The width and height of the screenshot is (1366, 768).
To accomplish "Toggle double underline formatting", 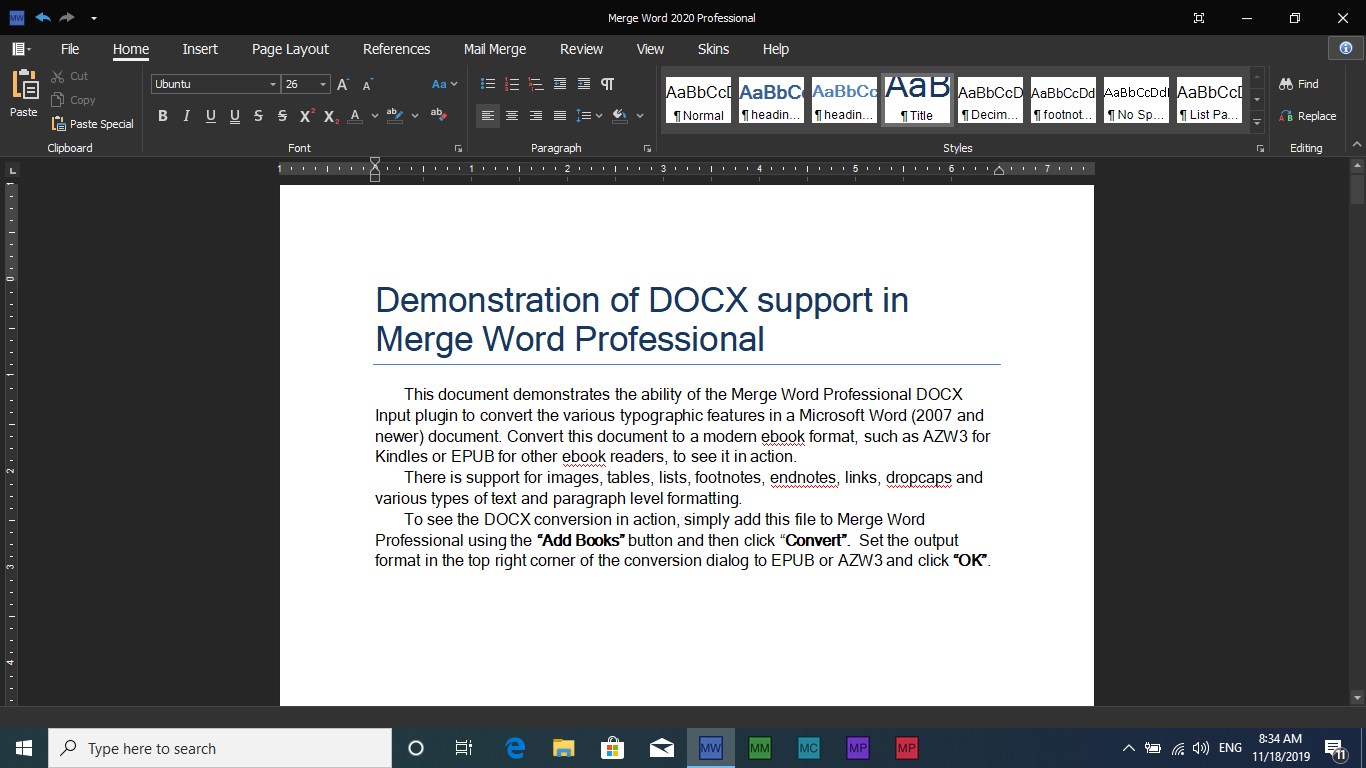I will [x=235, y=116].
